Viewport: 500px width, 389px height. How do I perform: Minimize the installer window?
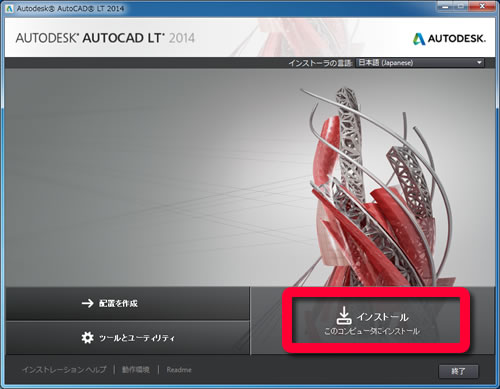pyautogui.click(x=446, y=6)
